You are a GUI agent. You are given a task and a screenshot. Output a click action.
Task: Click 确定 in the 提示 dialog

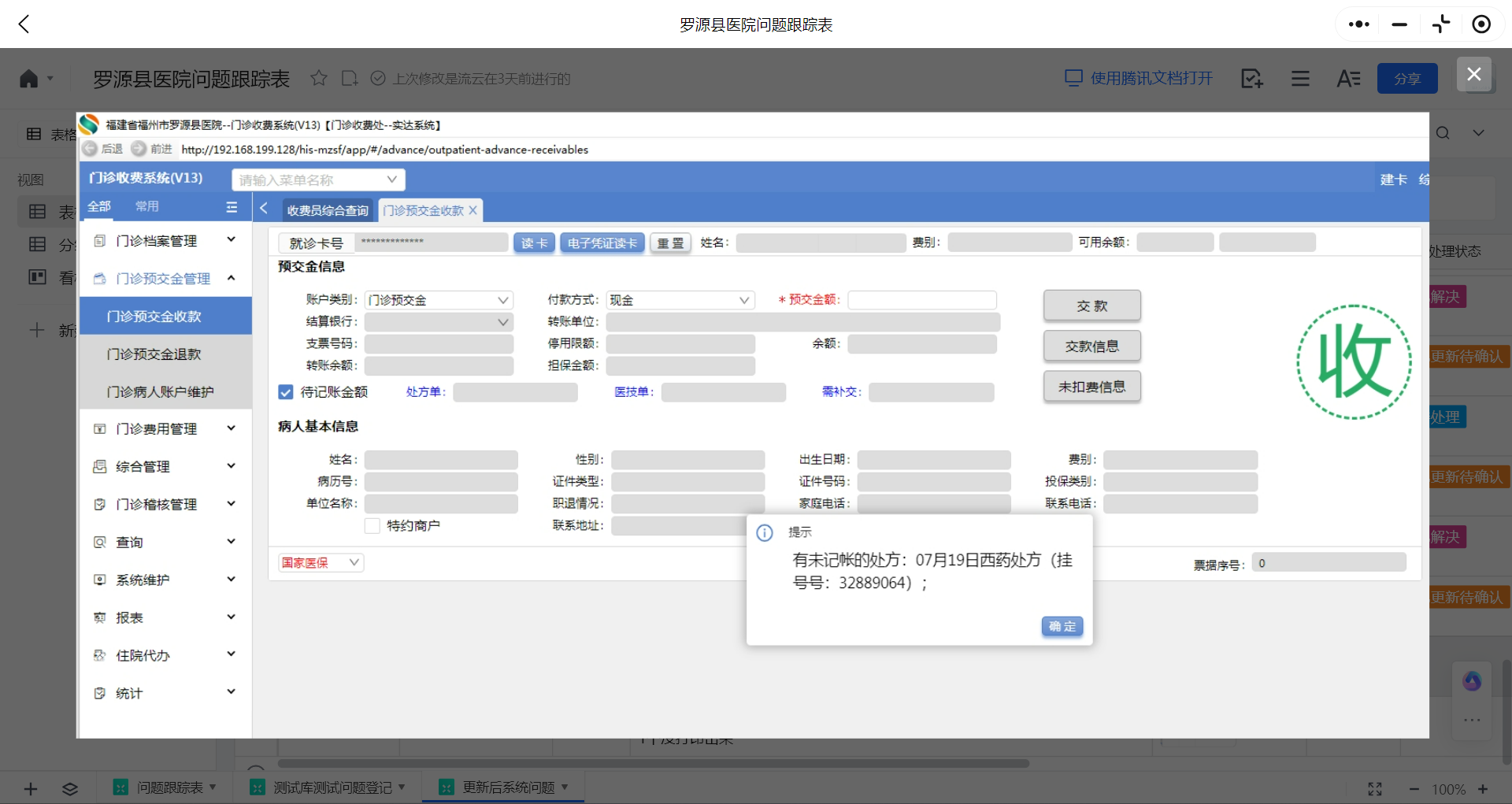(x=1062, y=626)
